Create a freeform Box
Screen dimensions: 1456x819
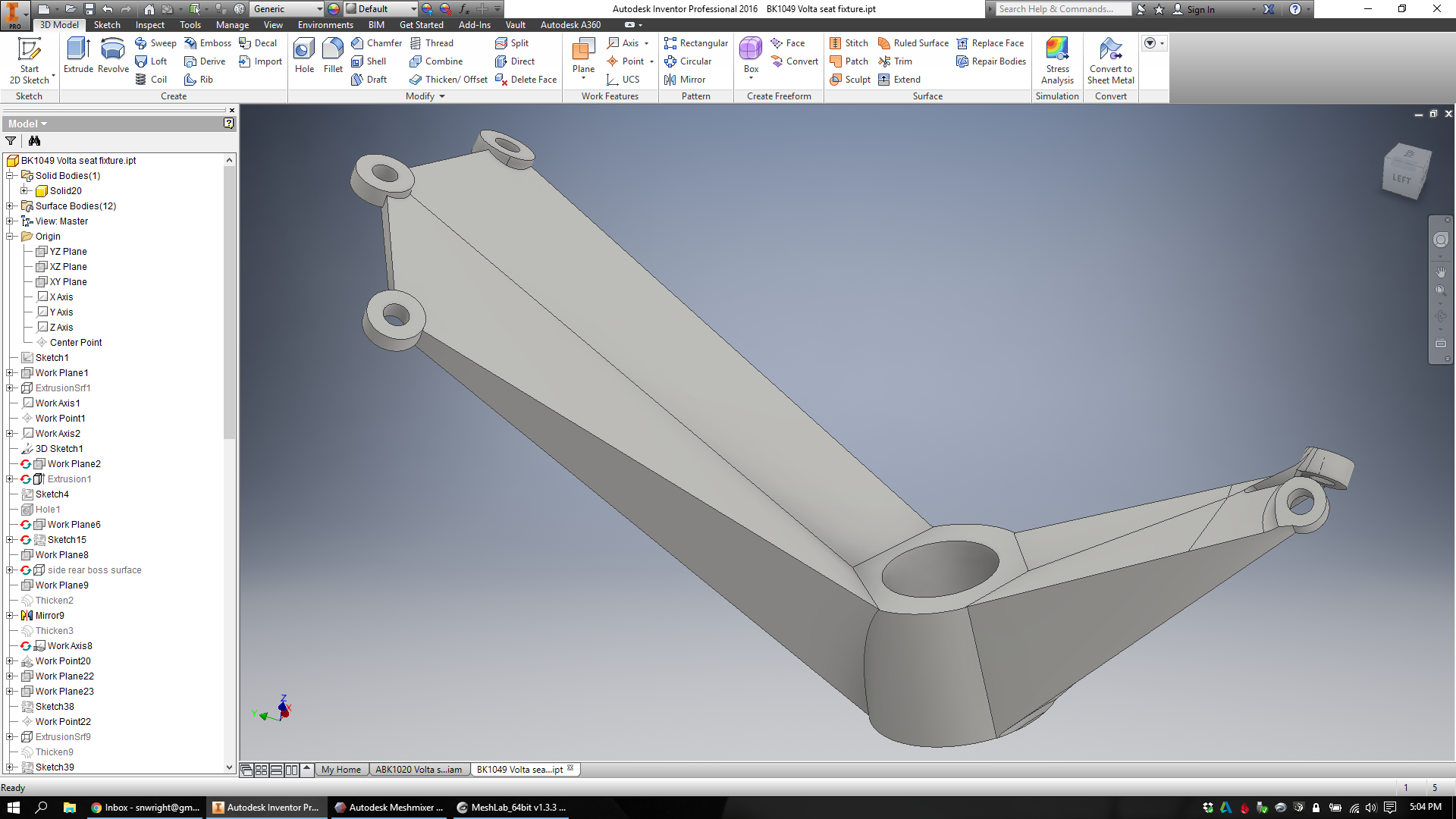751,58
